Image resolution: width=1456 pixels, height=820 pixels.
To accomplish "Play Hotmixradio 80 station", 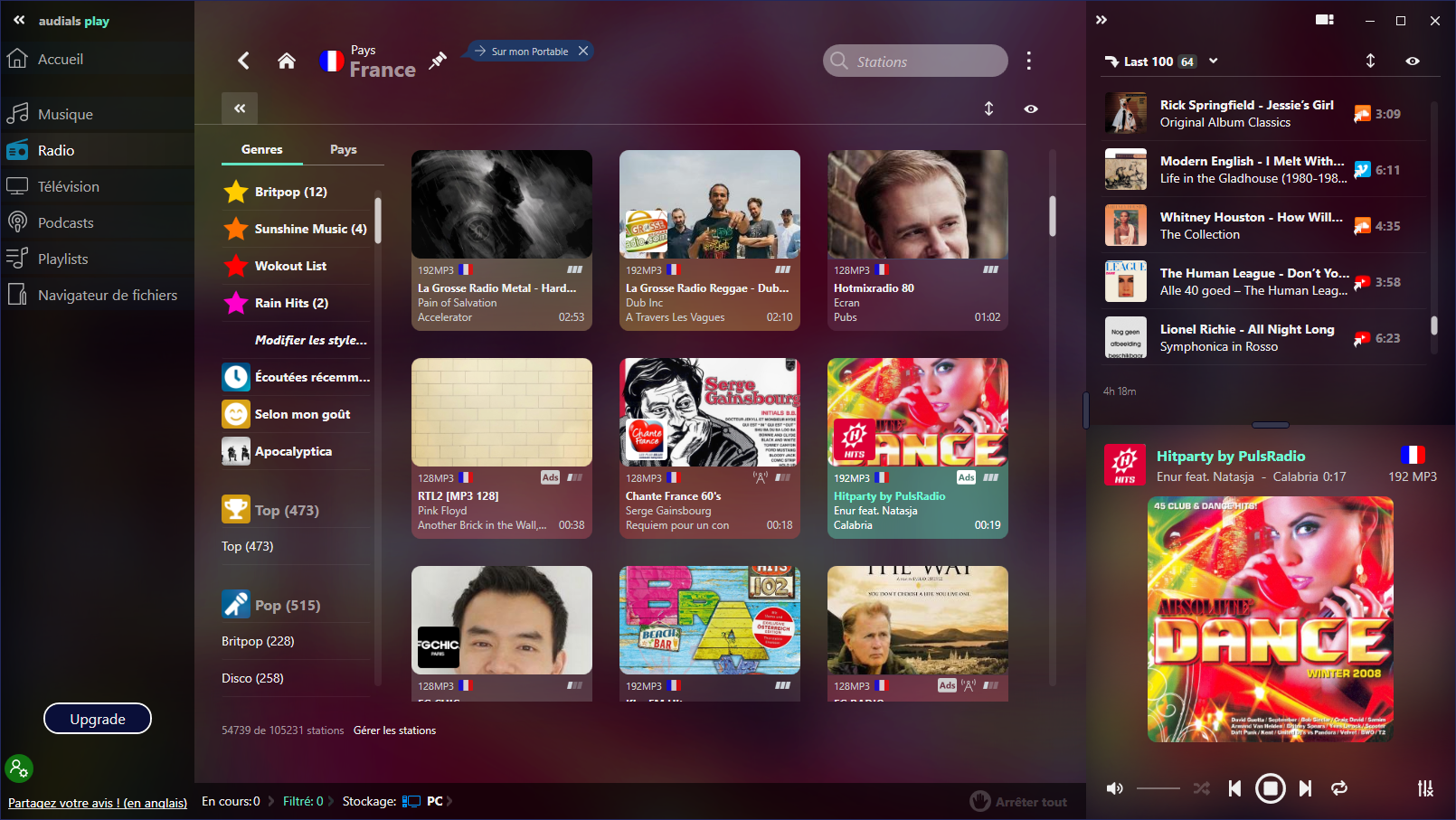I will (x=918, y=240).
